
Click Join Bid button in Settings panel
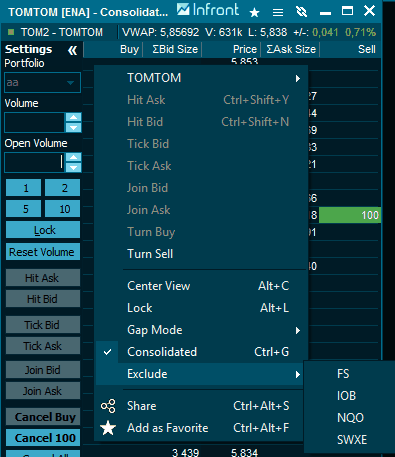coord(43,370)
